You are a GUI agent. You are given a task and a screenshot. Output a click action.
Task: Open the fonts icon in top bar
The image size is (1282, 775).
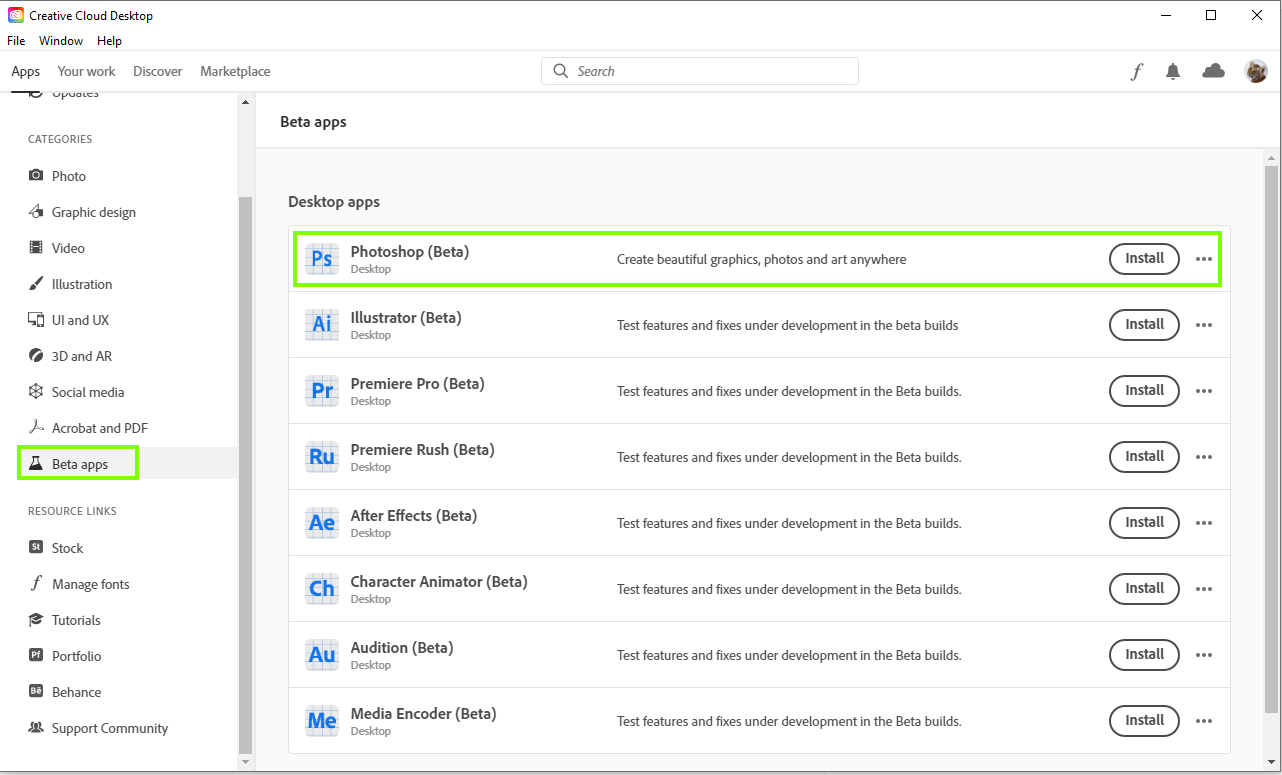click(x=1136, y=71)
